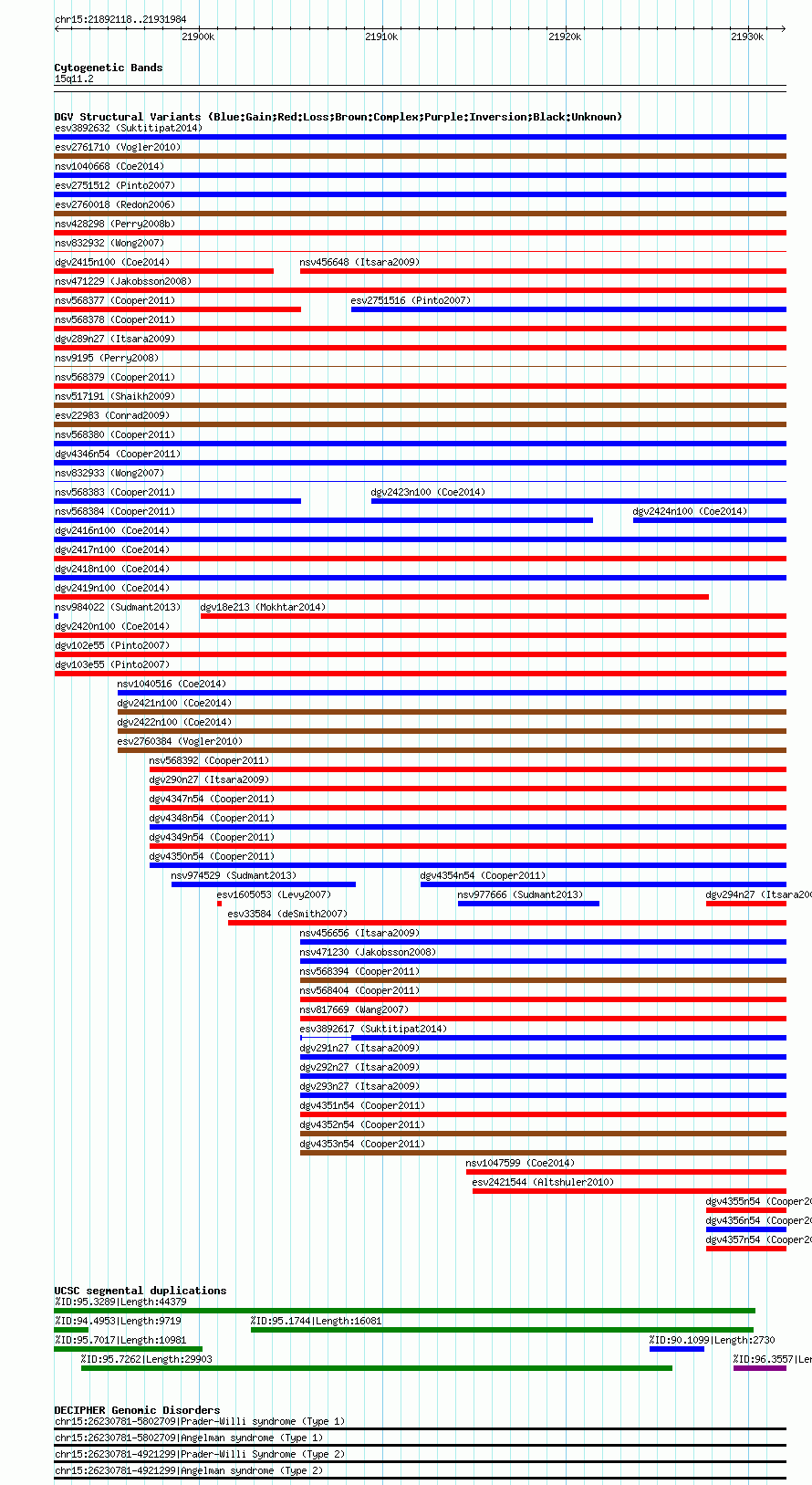Select the dgv2415n100 (Coe2014) label
The height and width of the screenshot is (1485, 812).
click(112, 262)
